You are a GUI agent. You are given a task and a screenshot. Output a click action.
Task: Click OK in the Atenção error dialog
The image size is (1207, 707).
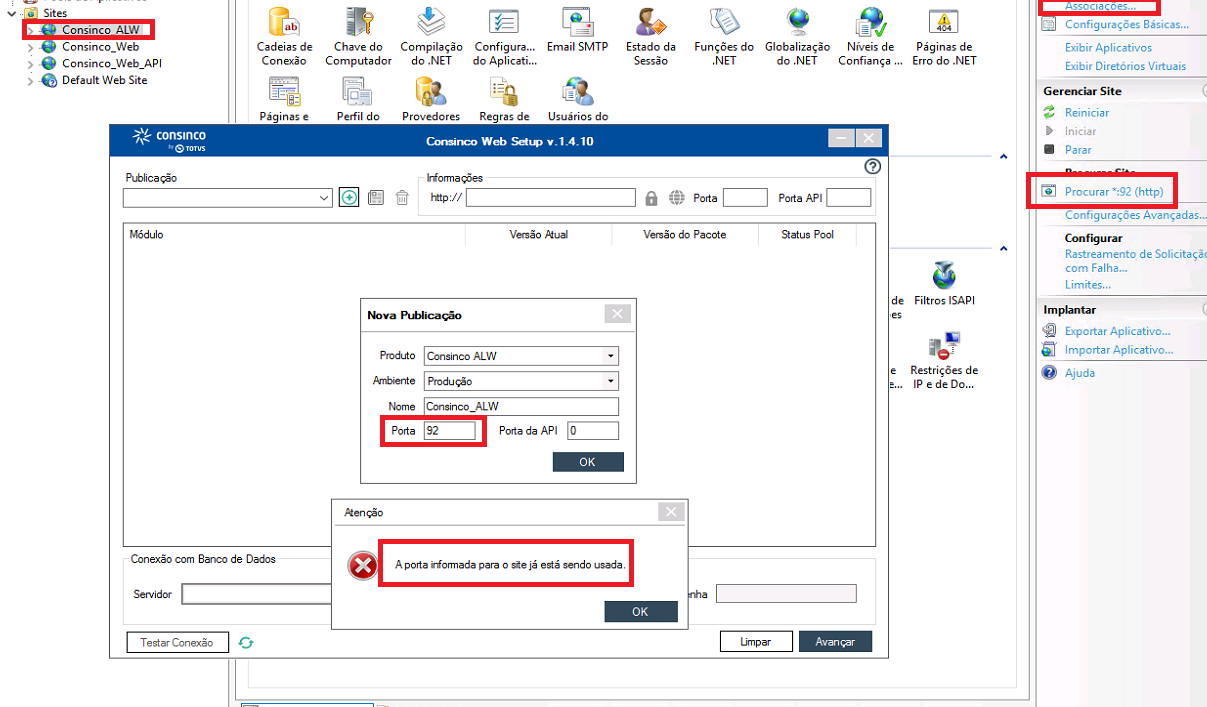tap(640, 611)
